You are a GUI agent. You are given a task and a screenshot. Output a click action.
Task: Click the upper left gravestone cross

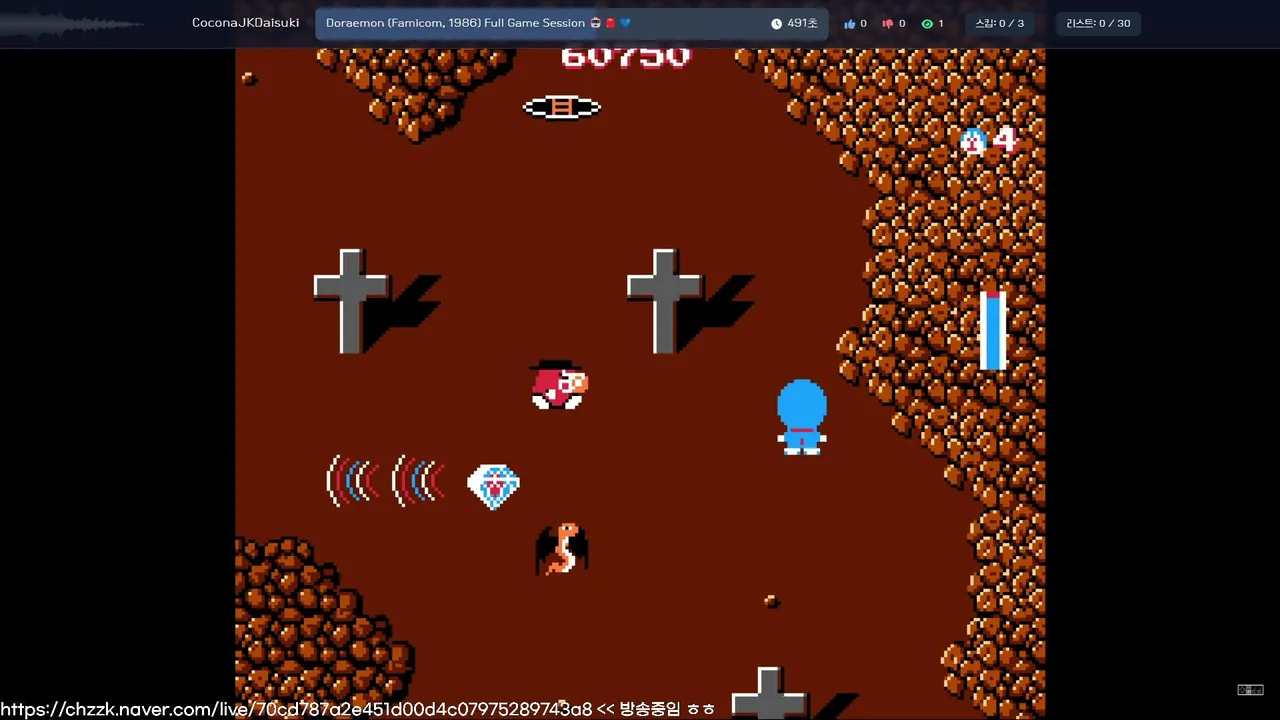(x=351, y=301)
